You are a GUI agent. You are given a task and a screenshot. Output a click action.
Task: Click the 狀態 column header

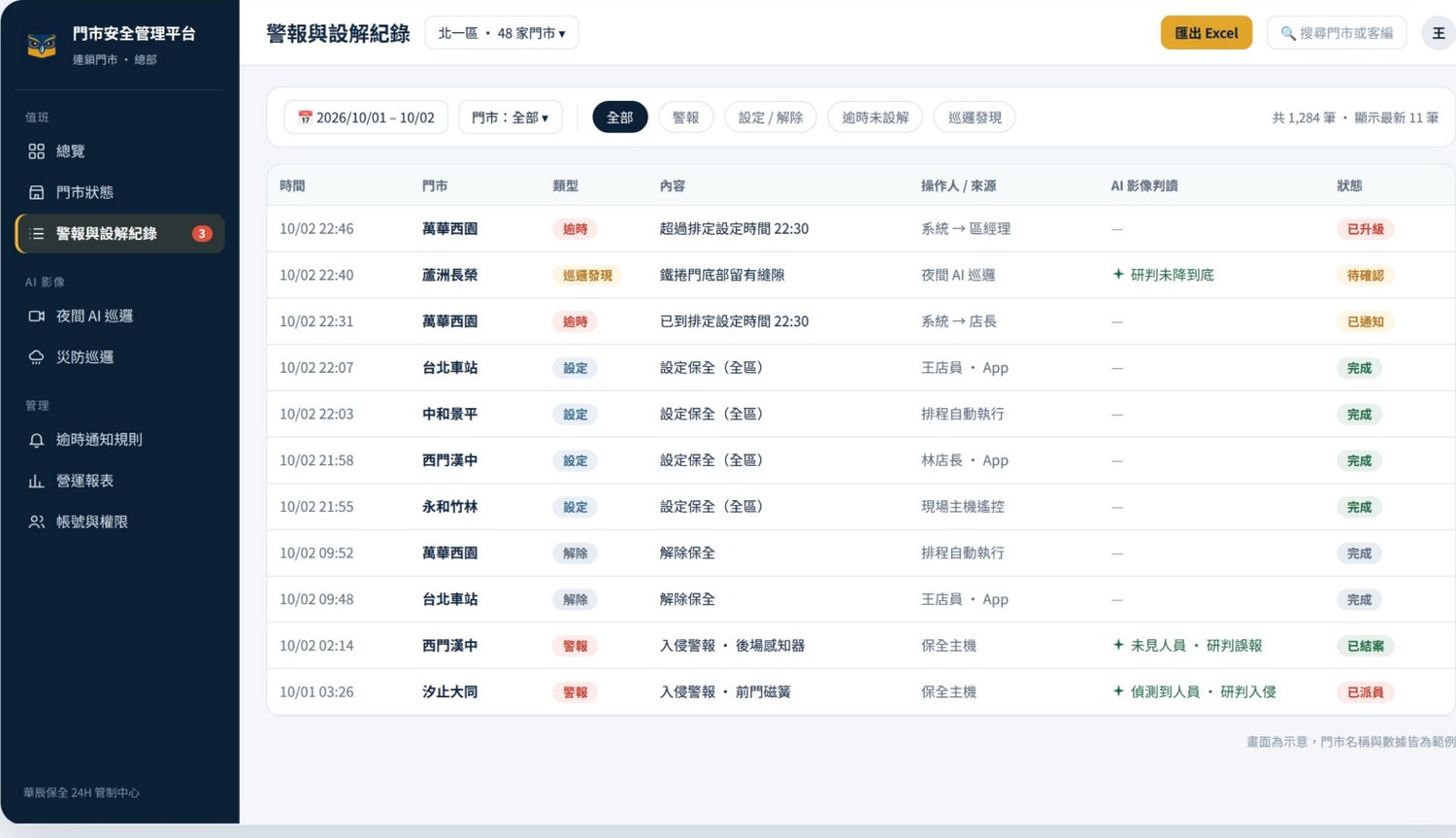point(1349,185)
